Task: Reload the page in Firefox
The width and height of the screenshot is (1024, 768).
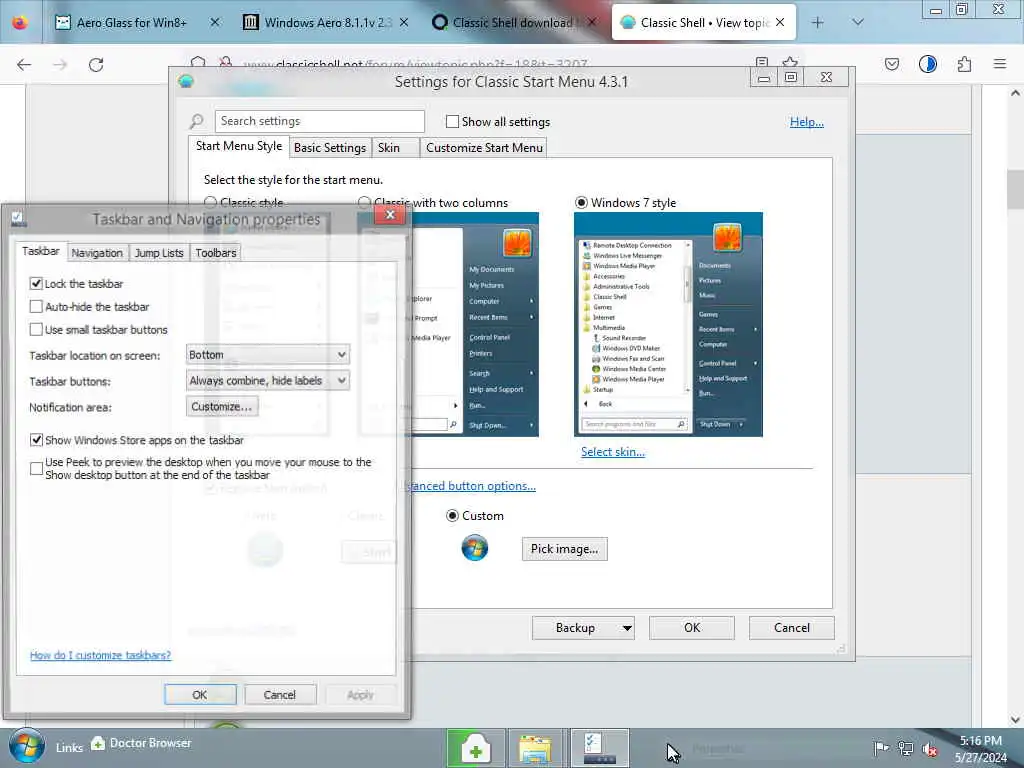Action: coord(96,65)
